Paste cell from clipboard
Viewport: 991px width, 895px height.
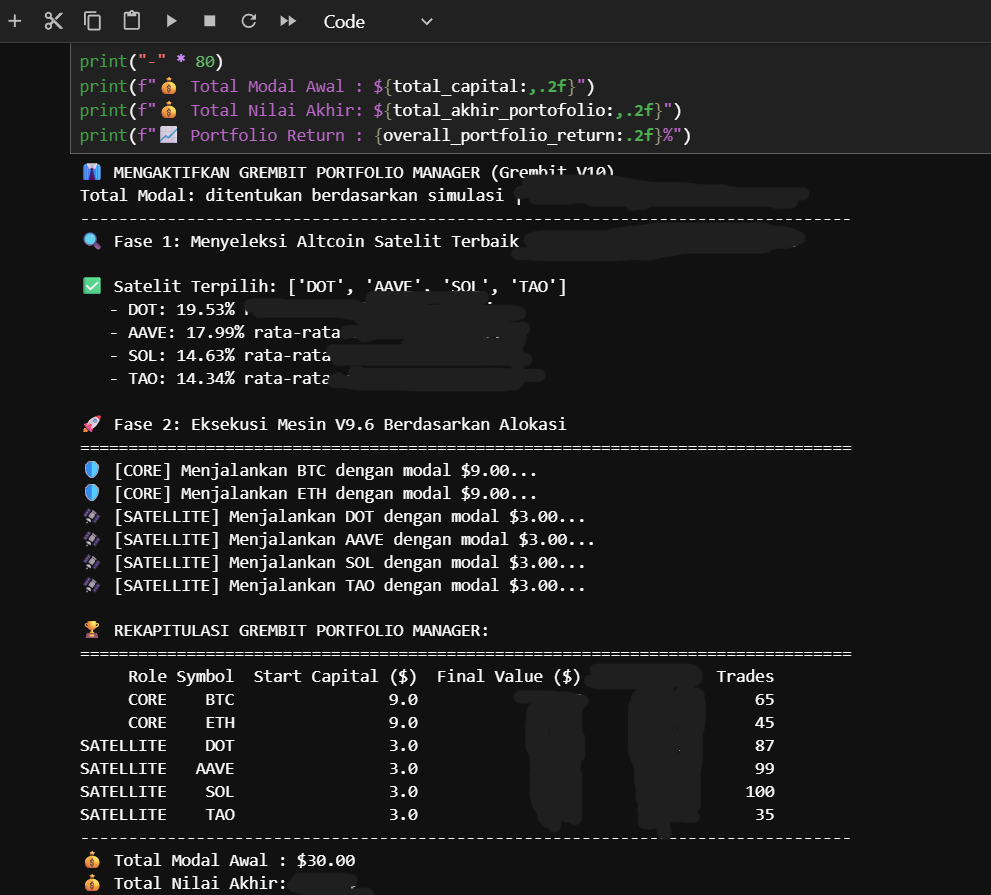tap(131, 21)
